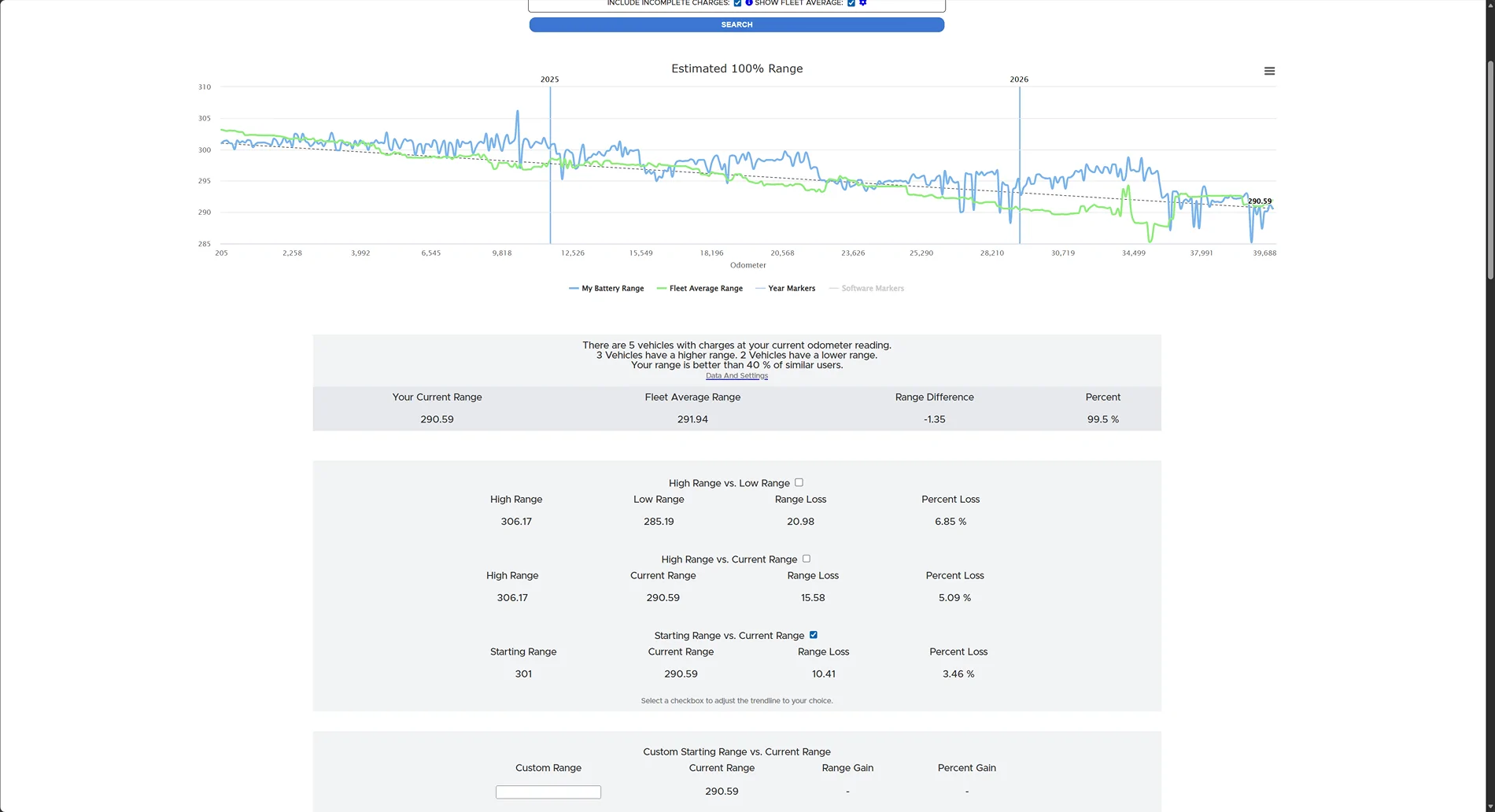Check High Range vs. Low Range checkbox

[799, 482]
